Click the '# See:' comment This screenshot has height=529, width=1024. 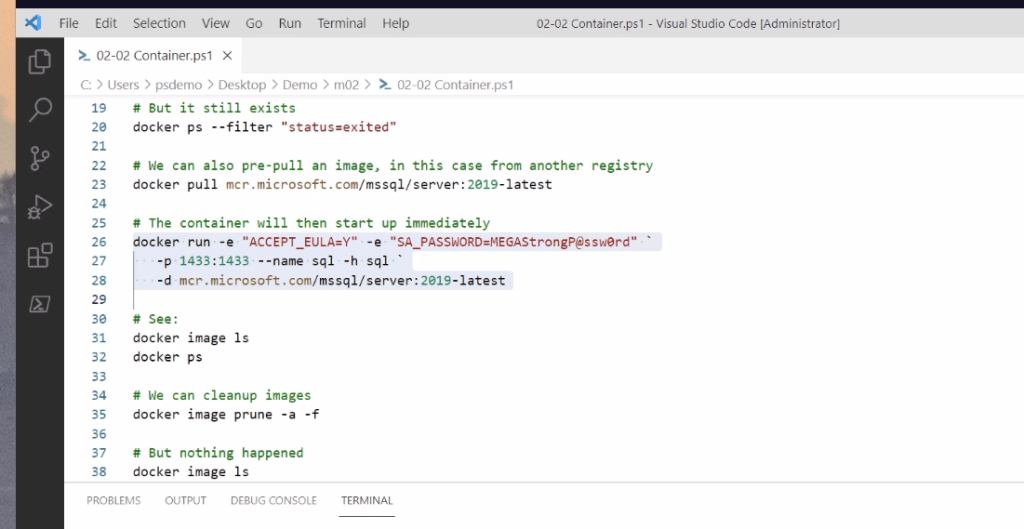[x=155, y=319]
